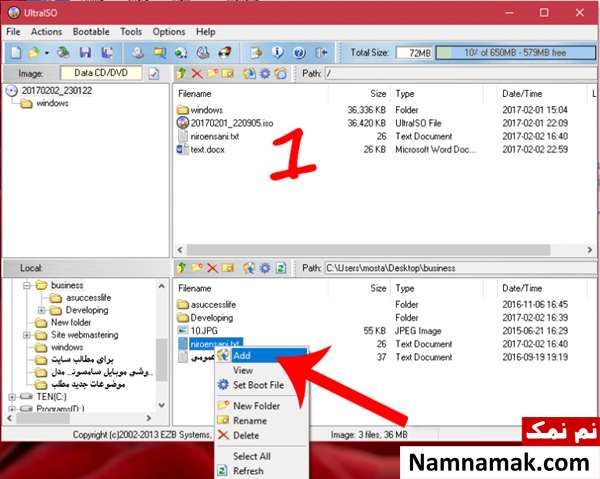Open the dropdown arrow beside Open icon

point(47,53)
